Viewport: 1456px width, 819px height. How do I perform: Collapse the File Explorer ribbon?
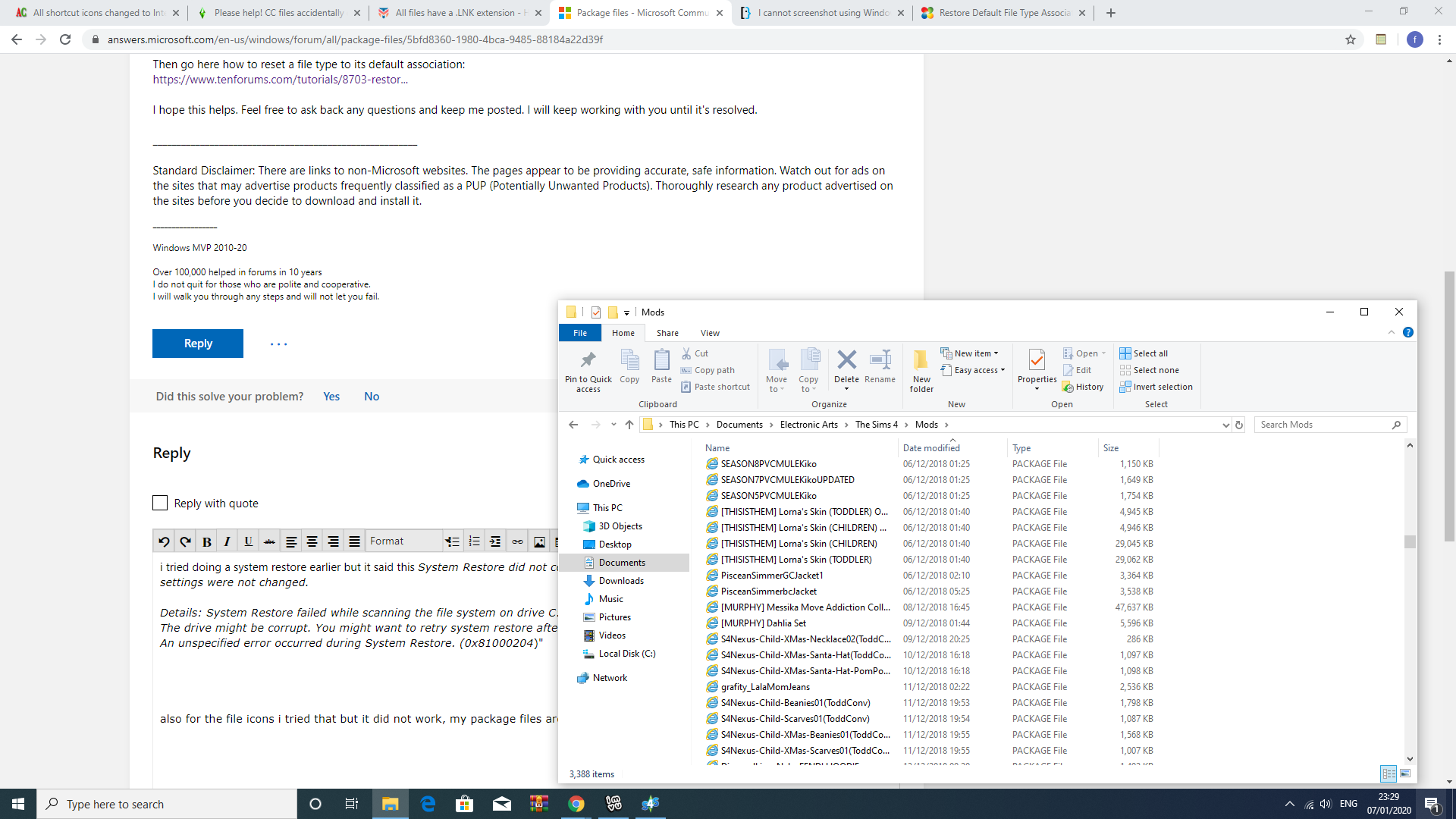click(1392, 332)
